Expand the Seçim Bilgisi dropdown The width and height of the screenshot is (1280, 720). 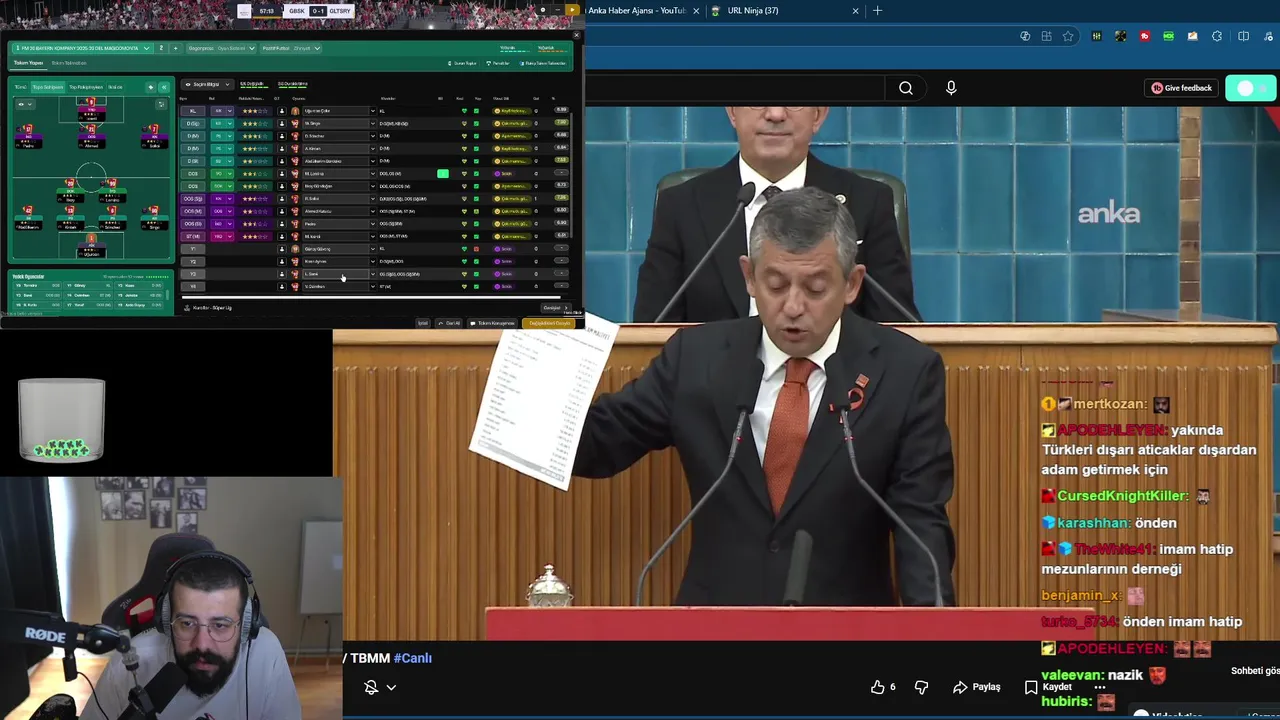207,84
